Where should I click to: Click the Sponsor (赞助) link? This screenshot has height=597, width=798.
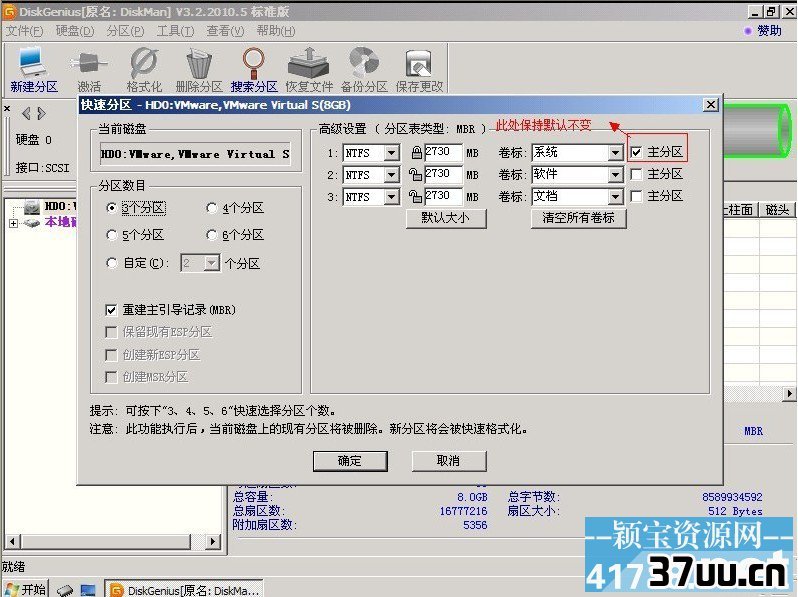pyautogui.click(x=769, y=31)
